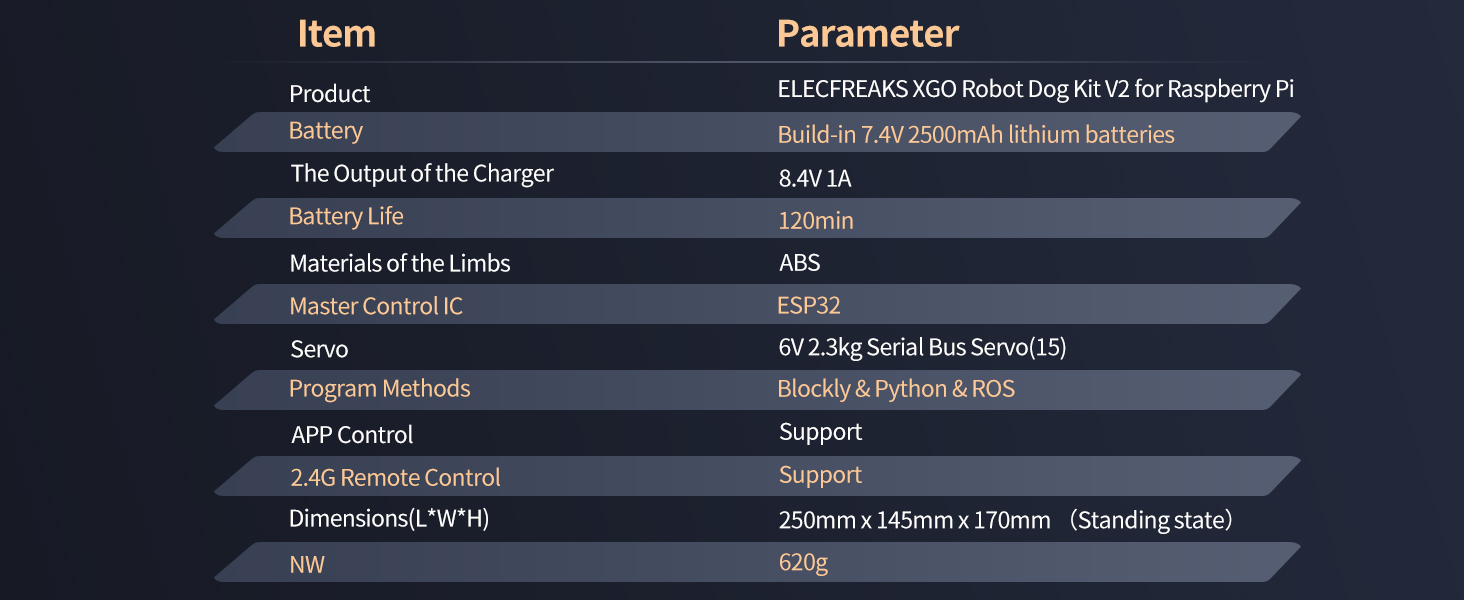This screenshot has width=1464, height=600.
Task: Select the "Master Control IC" label
Action: [376, 307]
